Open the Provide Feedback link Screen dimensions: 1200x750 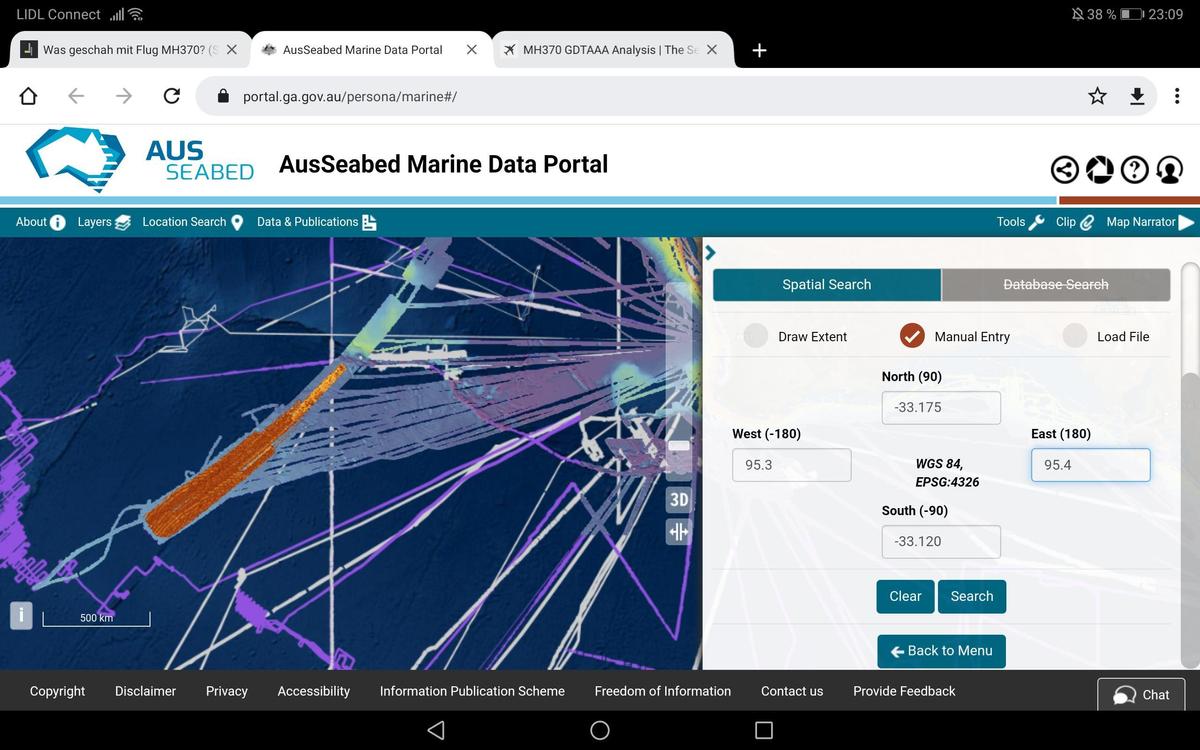pos(904,691)
